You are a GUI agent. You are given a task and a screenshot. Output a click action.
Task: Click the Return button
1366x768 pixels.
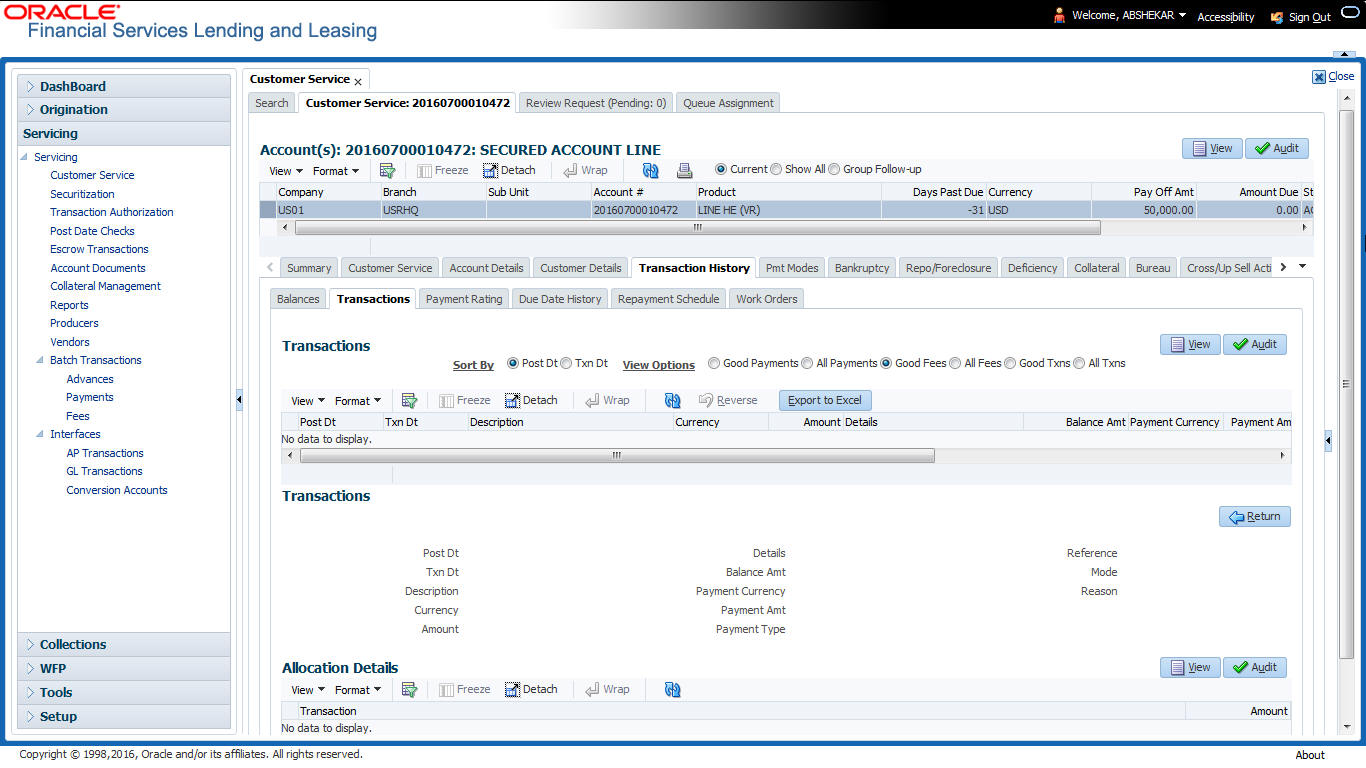[x=1255, y=517]
